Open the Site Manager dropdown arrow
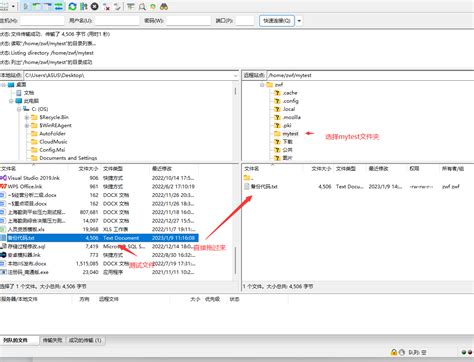This screenshot has width=474, height=362. 13,7
